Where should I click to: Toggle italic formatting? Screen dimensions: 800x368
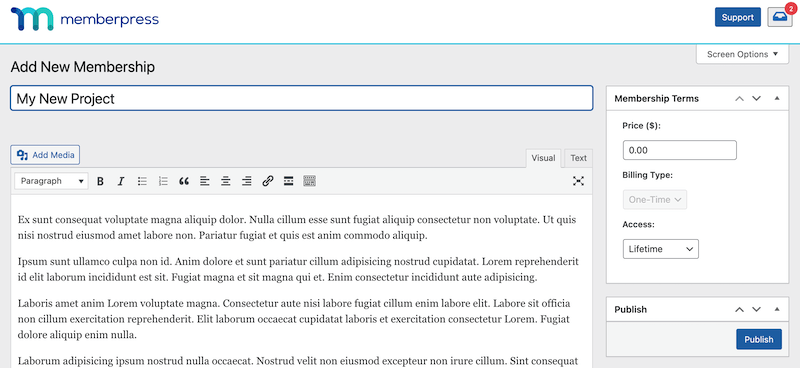(121, 181)
